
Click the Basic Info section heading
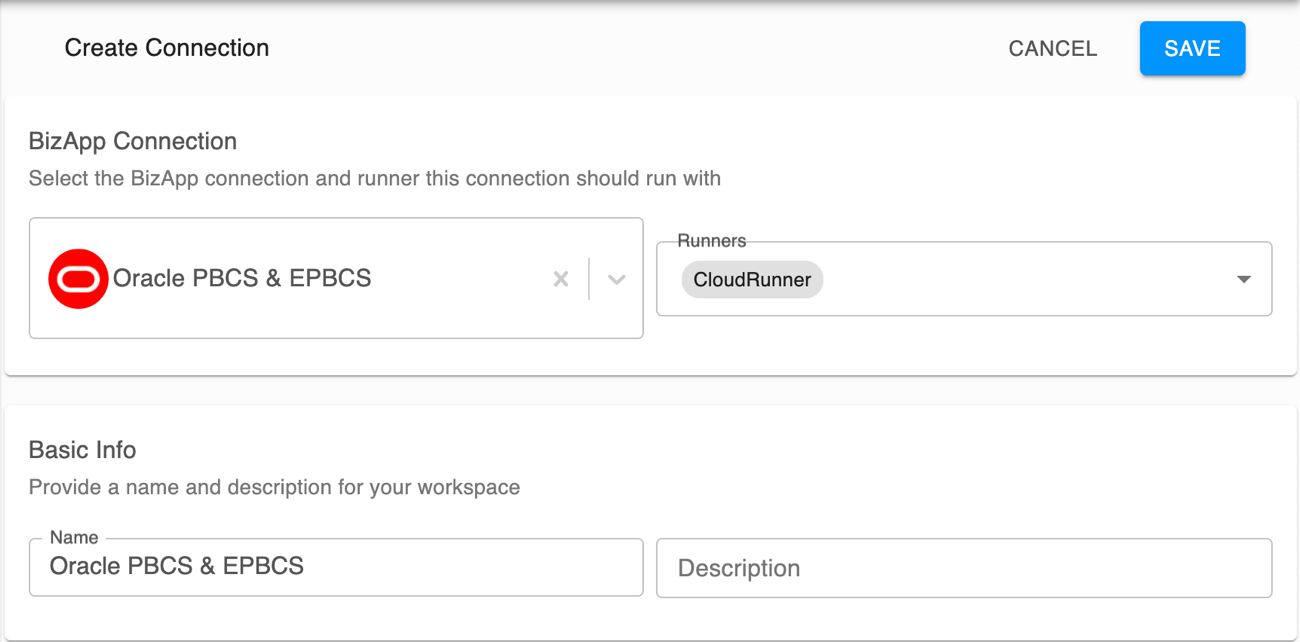pos(83,450)
